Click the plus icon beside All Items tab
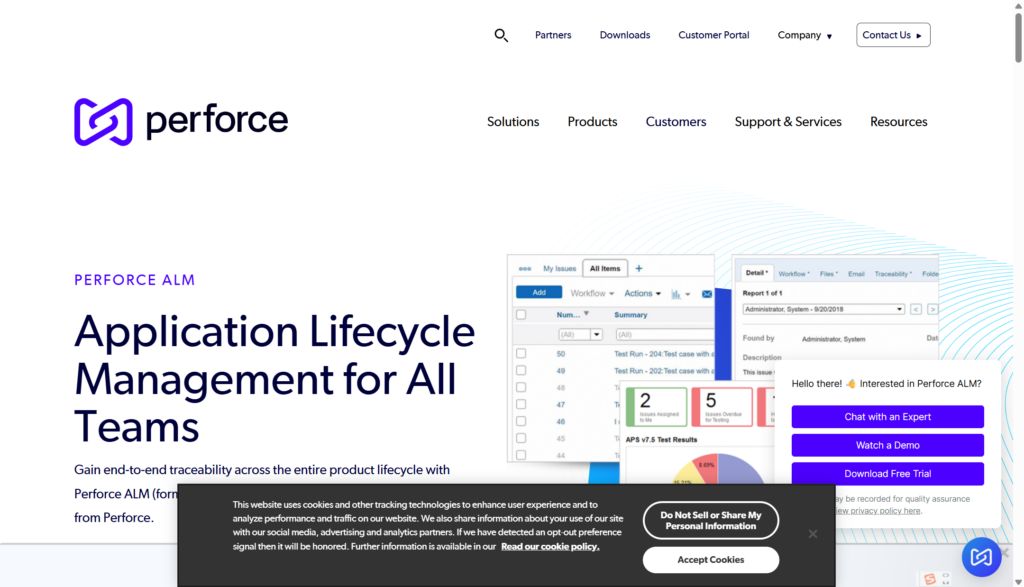1024x587 pixels. (x=639, y=268)
